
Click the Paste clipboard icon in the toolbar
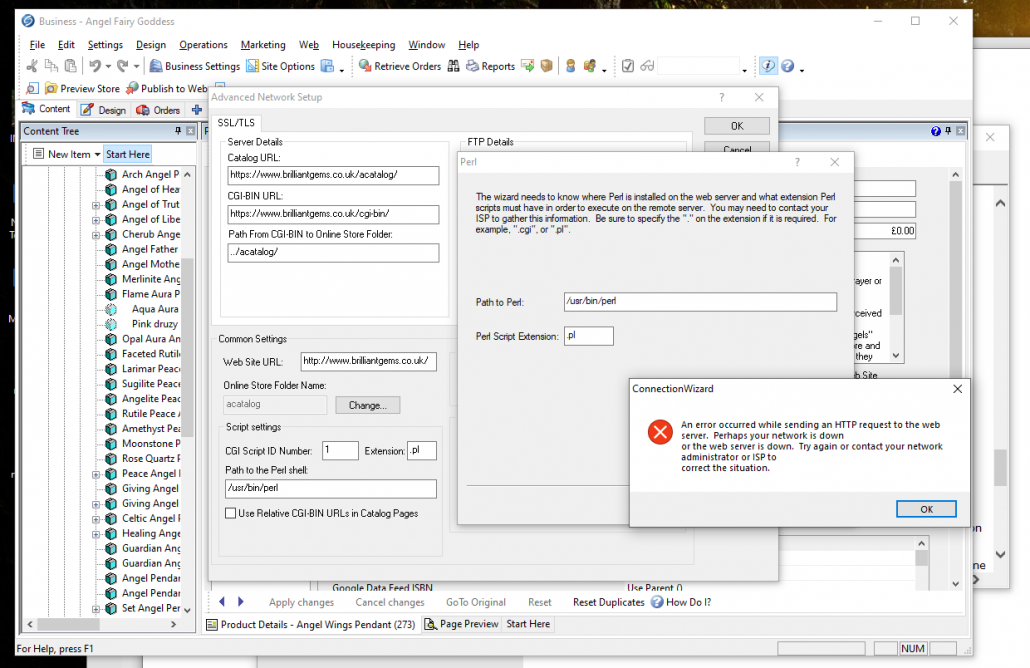click(70, 66)
